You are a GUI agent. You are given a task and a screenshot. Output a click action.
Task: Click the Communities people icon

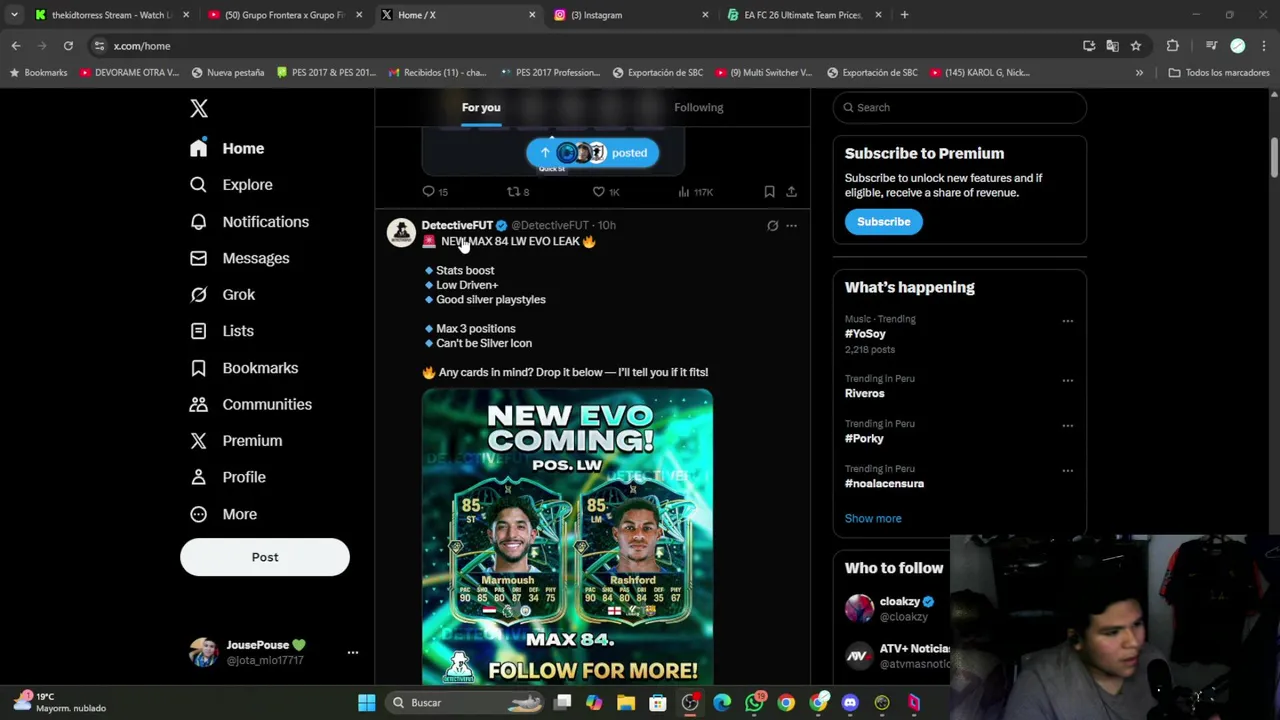pos(198,404)
